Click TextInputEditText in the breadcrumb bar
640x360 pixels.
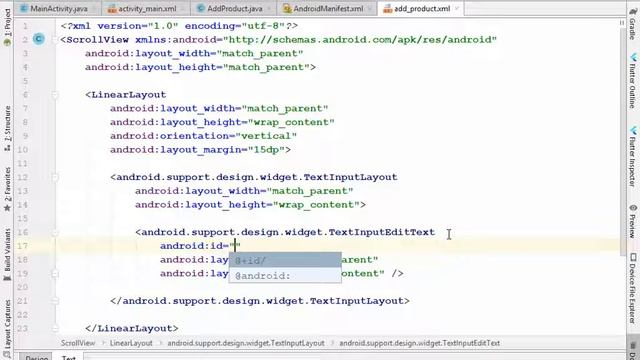tap(420, 343)
